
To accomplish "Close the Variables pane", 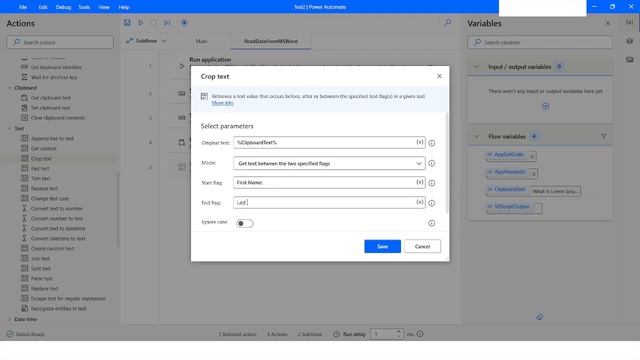I will pos(608,23).
